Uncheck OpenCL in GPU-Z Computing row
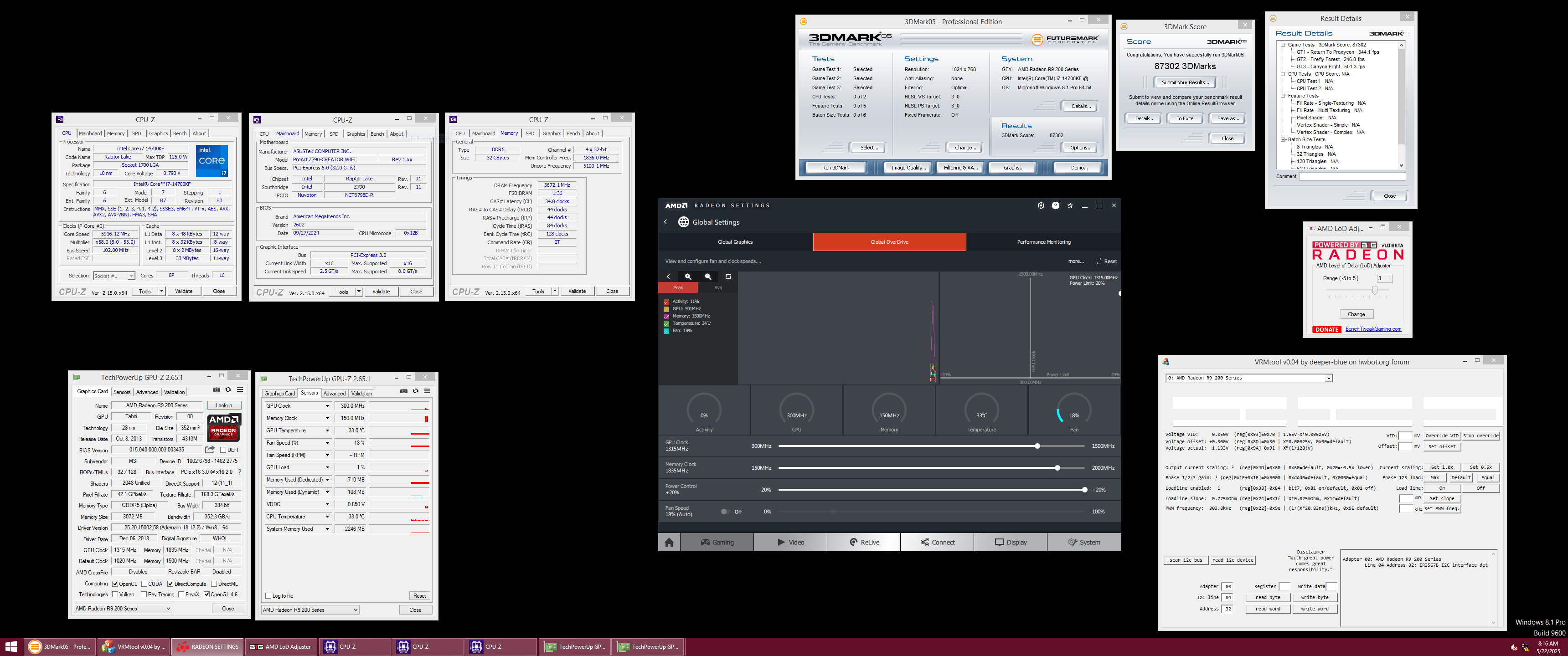The height and width of the screenshot is (656, 1568). pos(115,584)
